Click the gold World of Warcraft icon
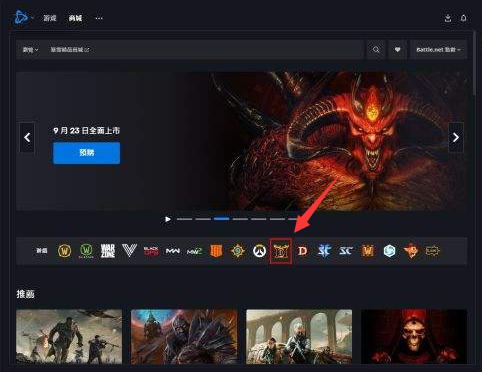 [x=64, y=251]
